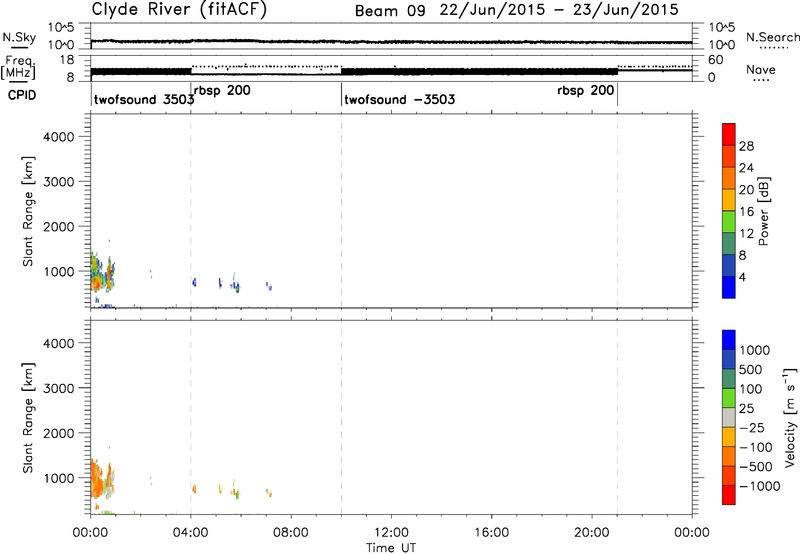The image size is (800, 554).
Task: Select the "Time UT" axis title
Action: click(x=391, y=548)
